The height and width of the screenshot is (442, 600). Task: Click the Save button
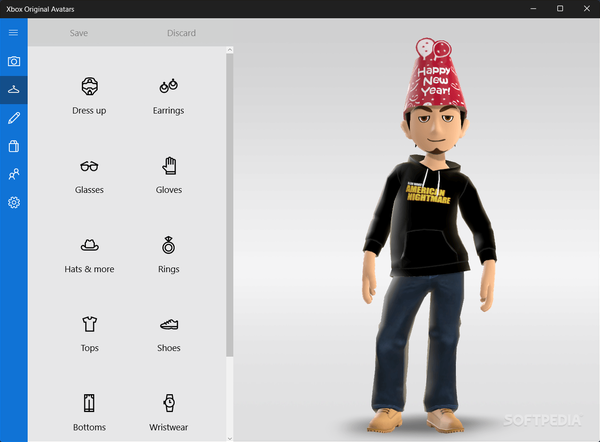pos(79,33)
